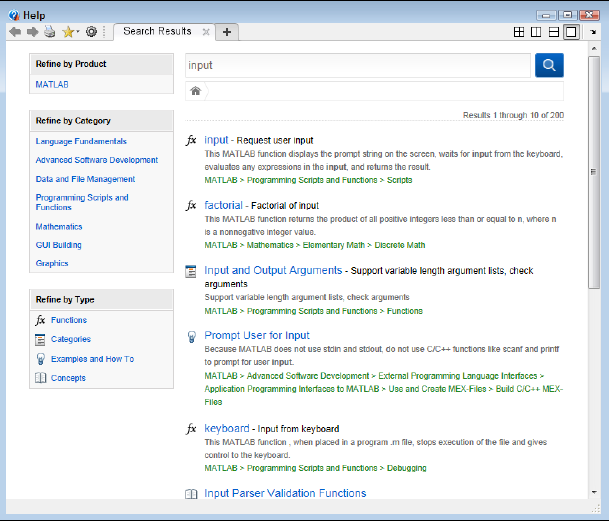Image resolution: width=609 pixels, height=521 pixels.
Task: Click scrollbar up arrow
Action: (x=594, y=49)
